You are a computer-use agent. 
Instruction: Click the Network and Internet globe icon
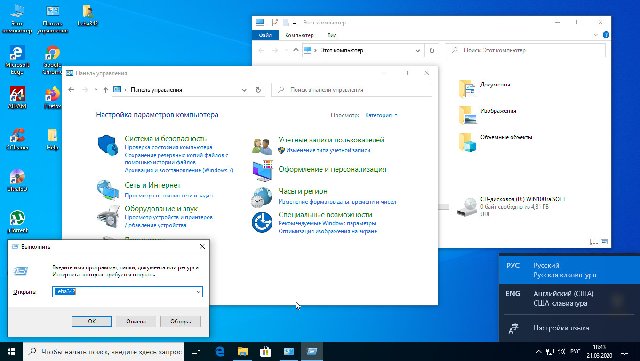108,189
